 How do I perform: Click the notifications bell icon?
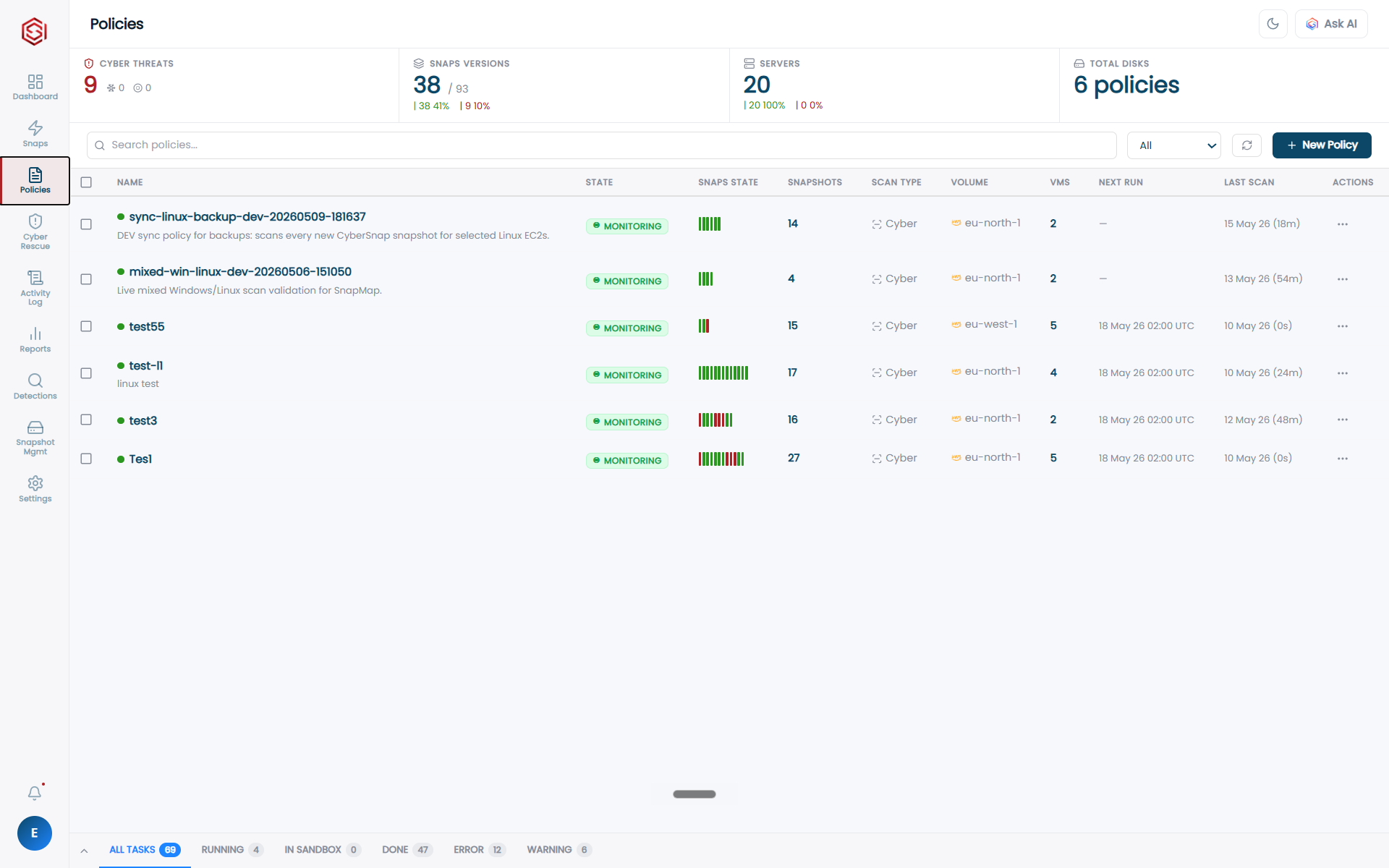[x=35, y=793]
